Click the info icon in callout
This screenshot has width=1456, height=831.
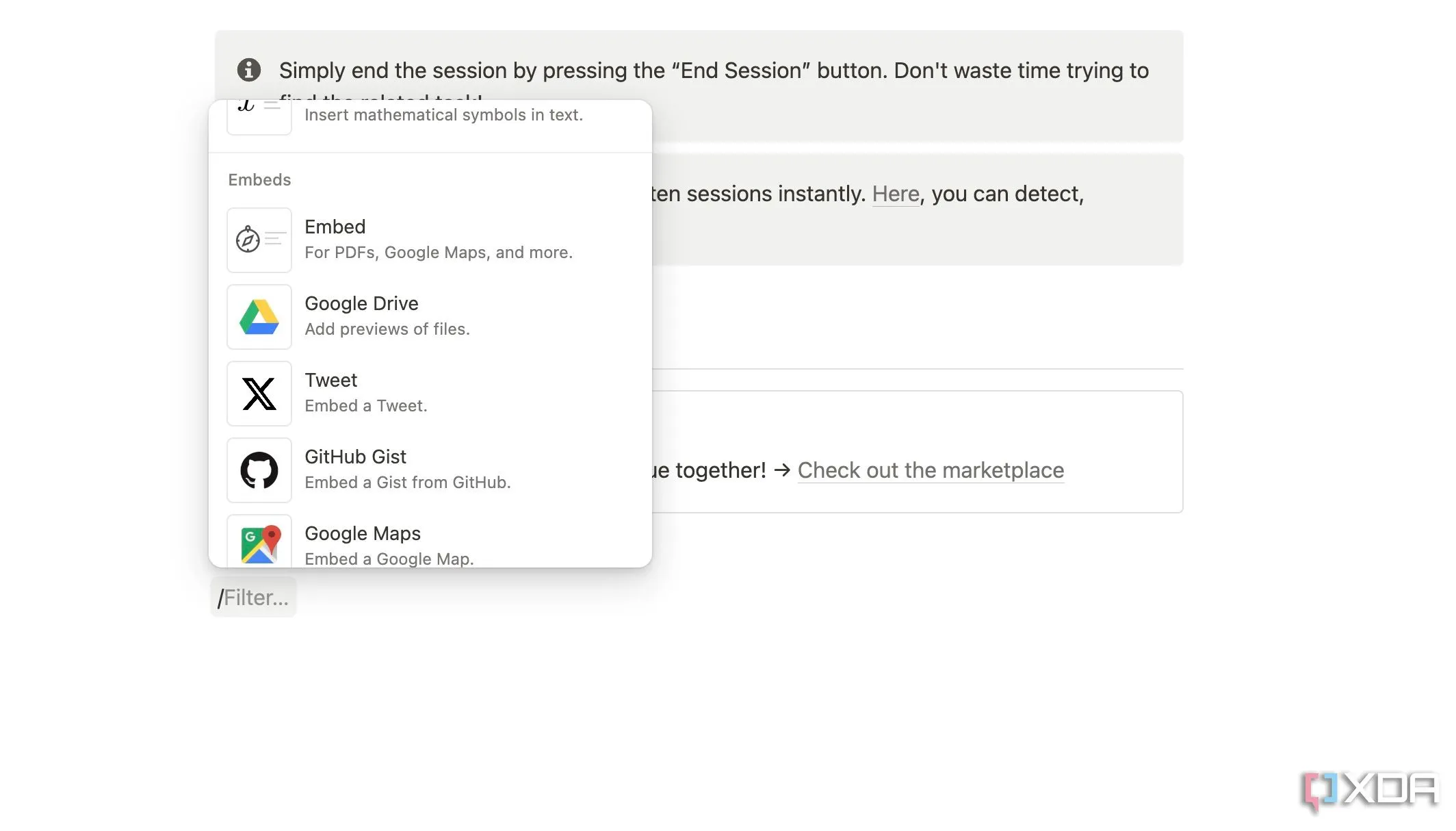tap(249, 70)
